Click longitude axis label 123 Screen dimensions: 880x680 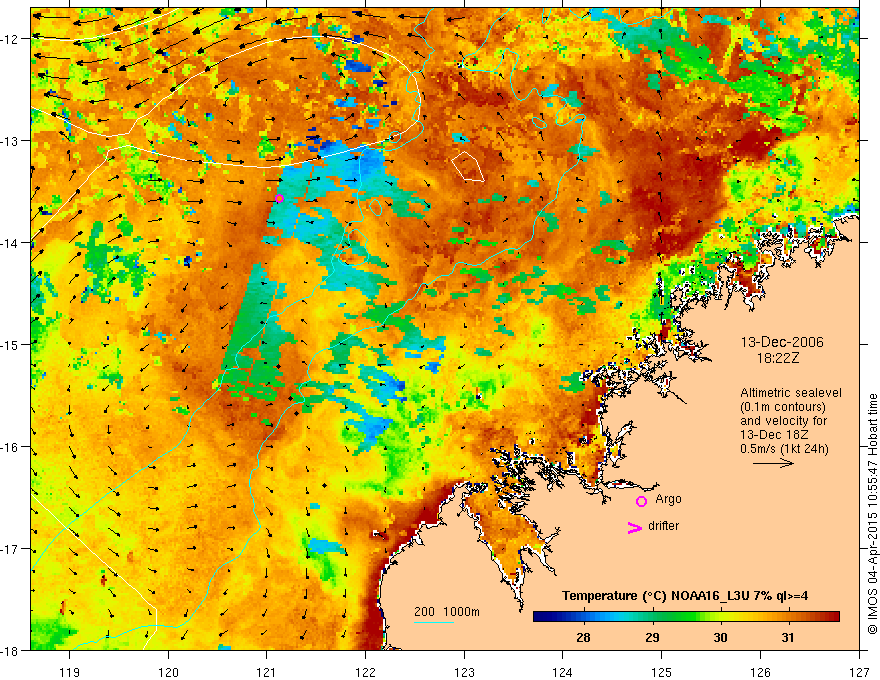[x=464, y=672]
